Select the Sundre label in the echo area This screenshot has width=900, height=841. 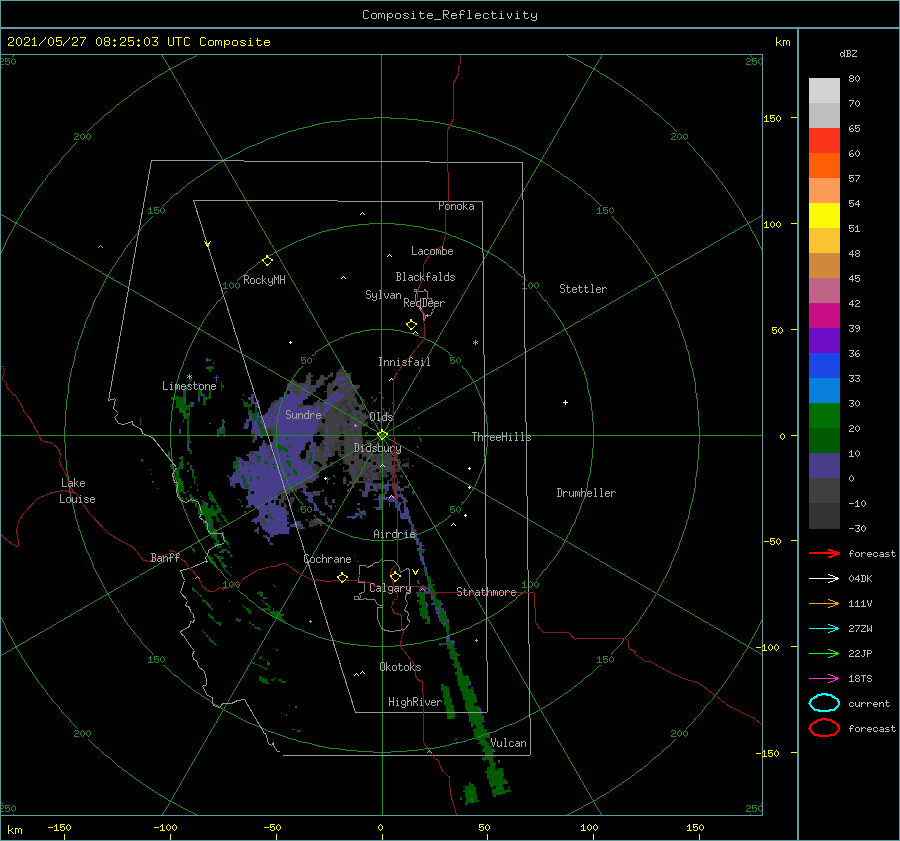[303, 415]
